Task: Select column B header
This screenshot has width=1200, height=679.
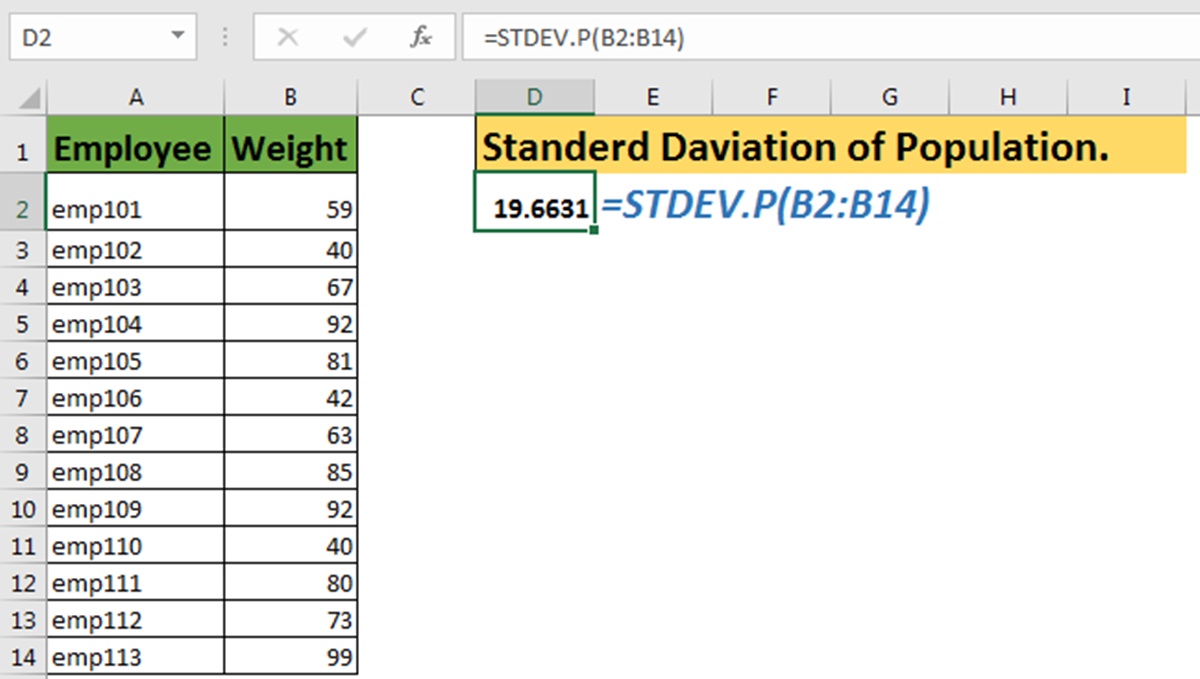Action: (x=290, y=96)
